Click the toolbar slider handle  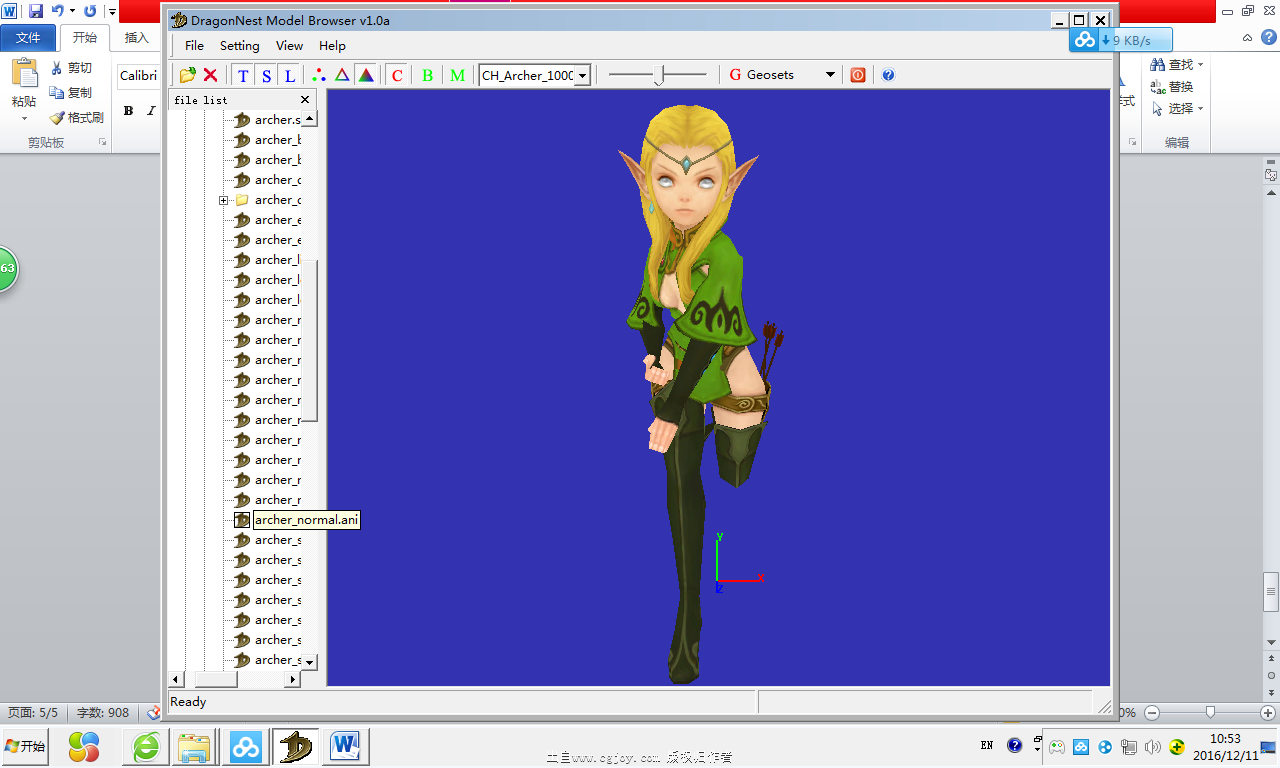(659, 75)
